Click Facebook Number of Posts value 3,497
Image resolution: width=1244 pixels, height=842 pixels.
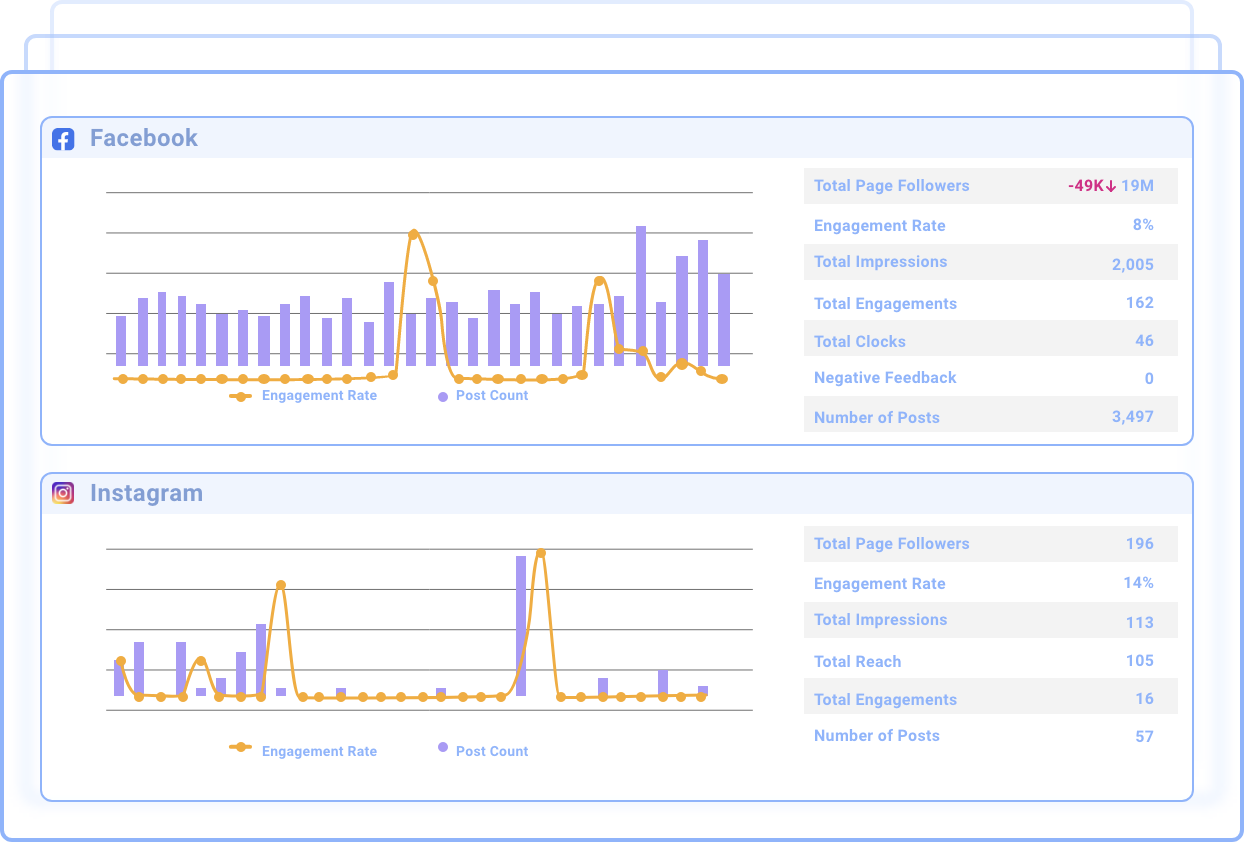coord(1132,417)
